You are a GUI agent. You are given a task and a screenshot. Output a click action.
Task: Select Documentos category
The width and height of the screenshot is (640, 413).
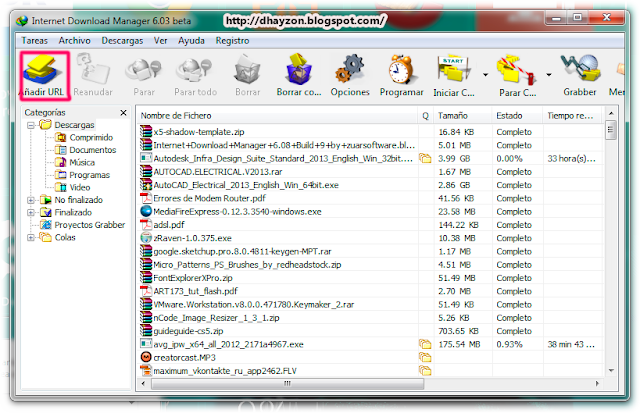(93, 150)
